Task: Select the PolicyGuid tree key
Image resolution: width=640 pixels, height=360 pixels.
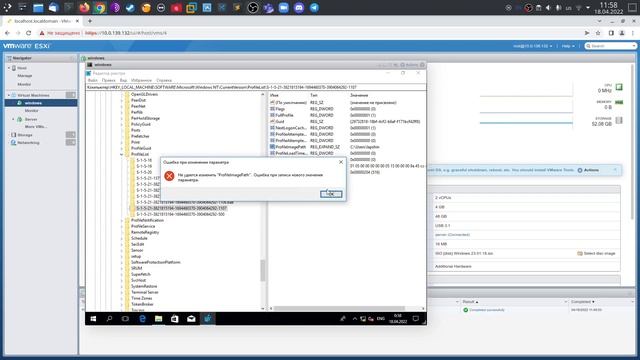Action: pyautogui.click(x=141, y=124)
